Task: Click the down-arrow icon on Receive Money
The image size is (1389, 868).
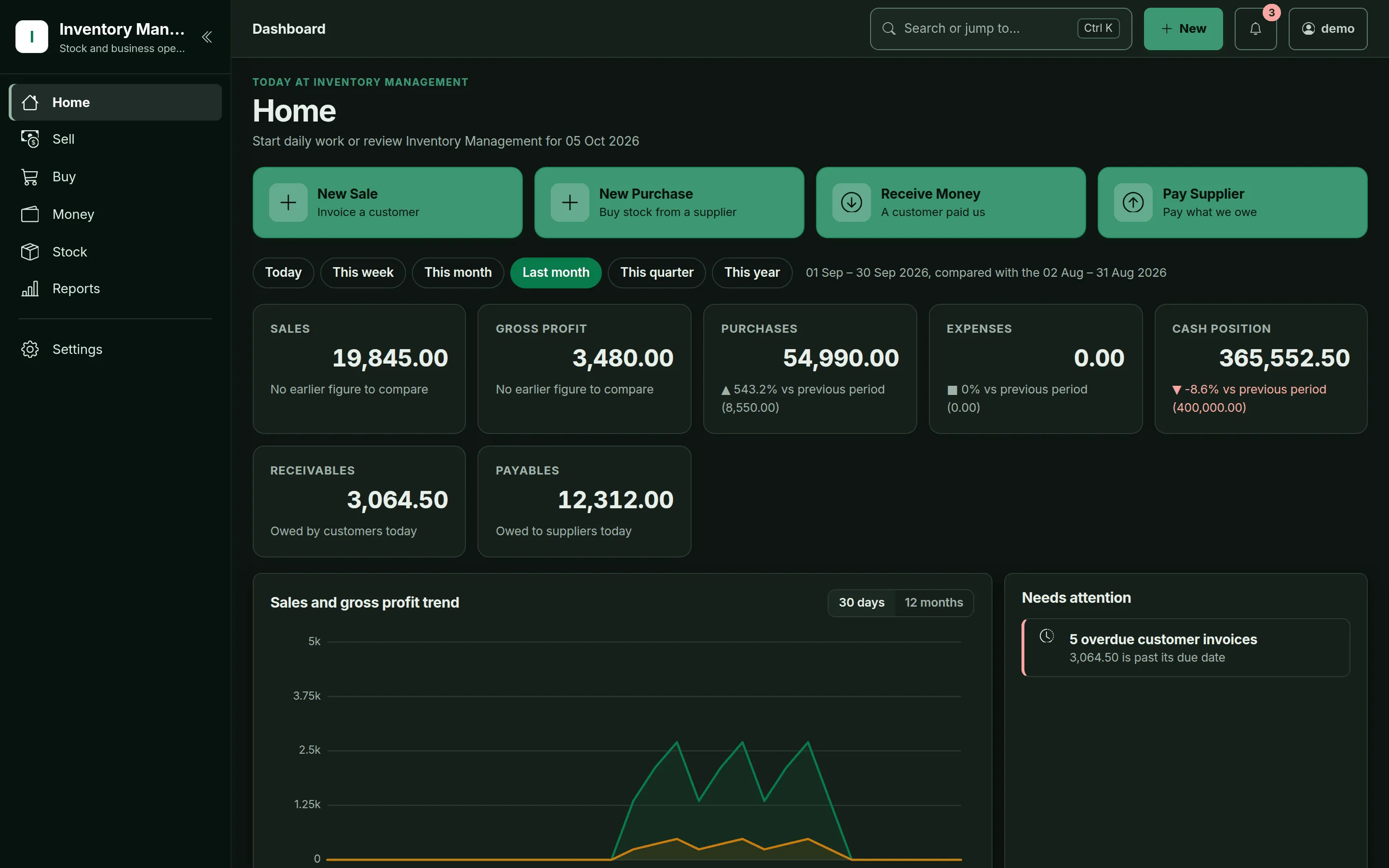Action: click(x=852, y=202)
